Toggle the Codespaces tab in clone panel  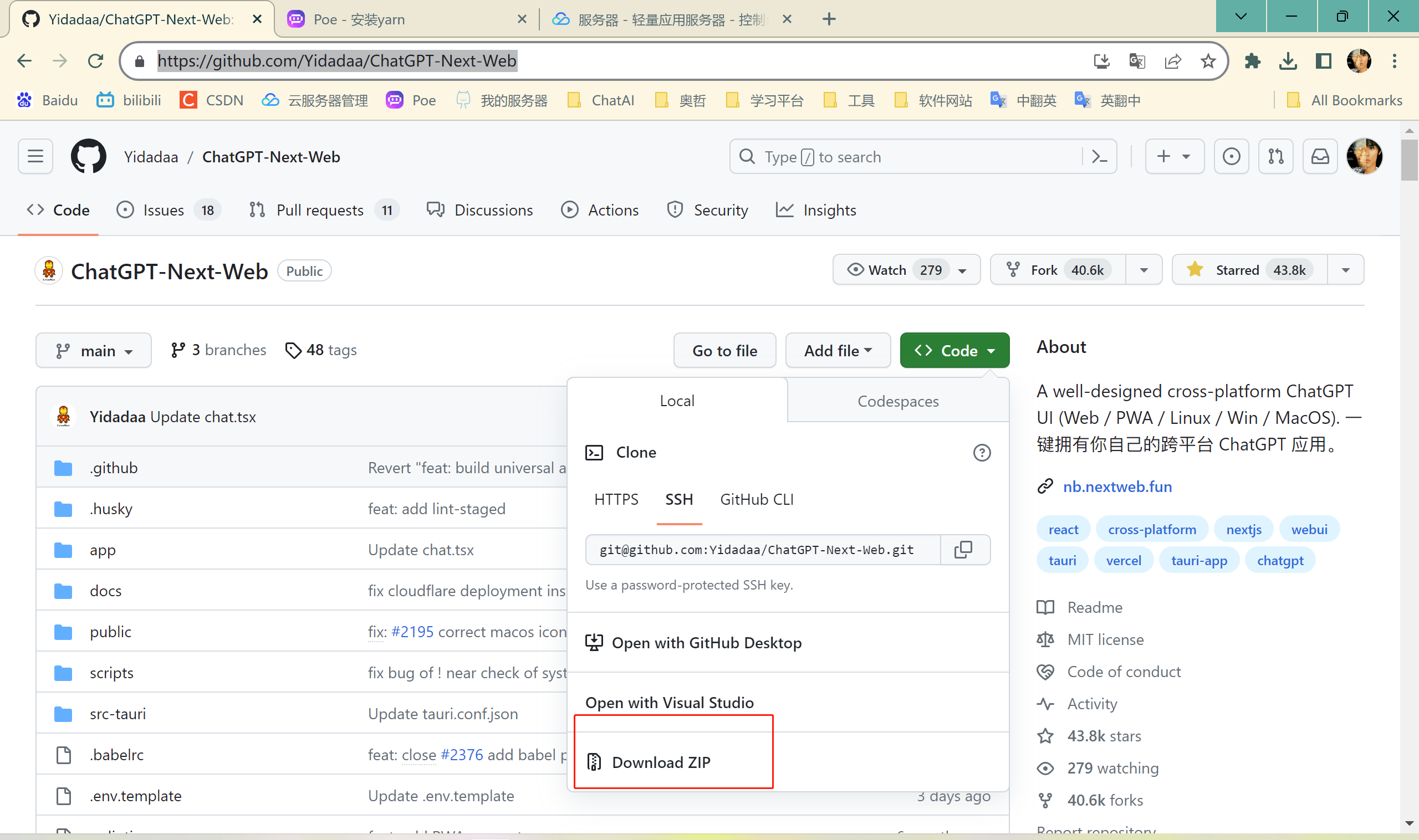pos(898,400)
